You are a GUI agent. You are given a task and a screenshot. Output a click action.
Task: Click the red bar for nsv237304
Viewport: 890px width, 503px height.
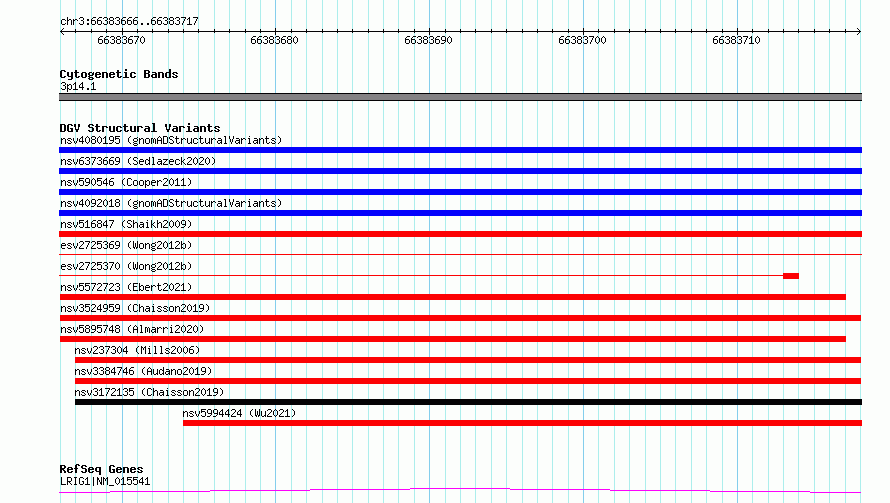(x=468, y=360)
